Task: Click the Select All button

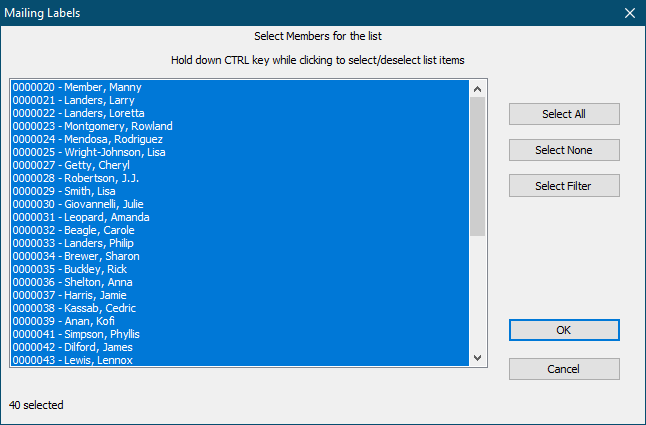Action: (x=564, y=114)
